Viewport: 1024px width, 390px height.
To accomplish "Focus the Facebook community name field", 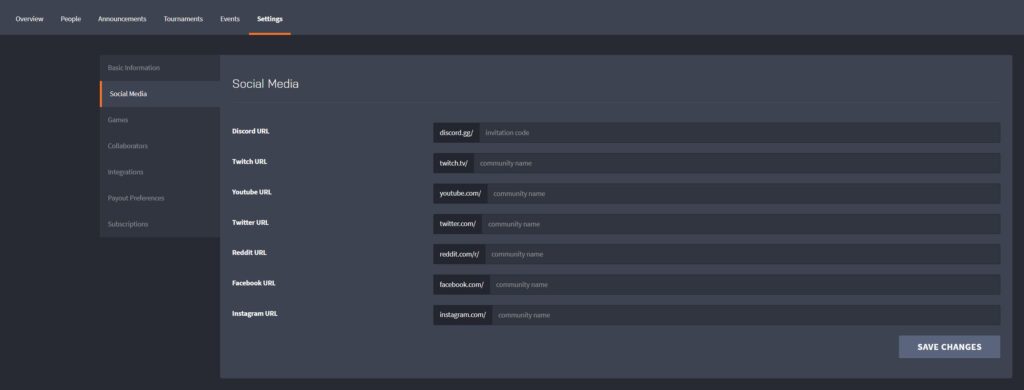I will click(x=744, y=285).
